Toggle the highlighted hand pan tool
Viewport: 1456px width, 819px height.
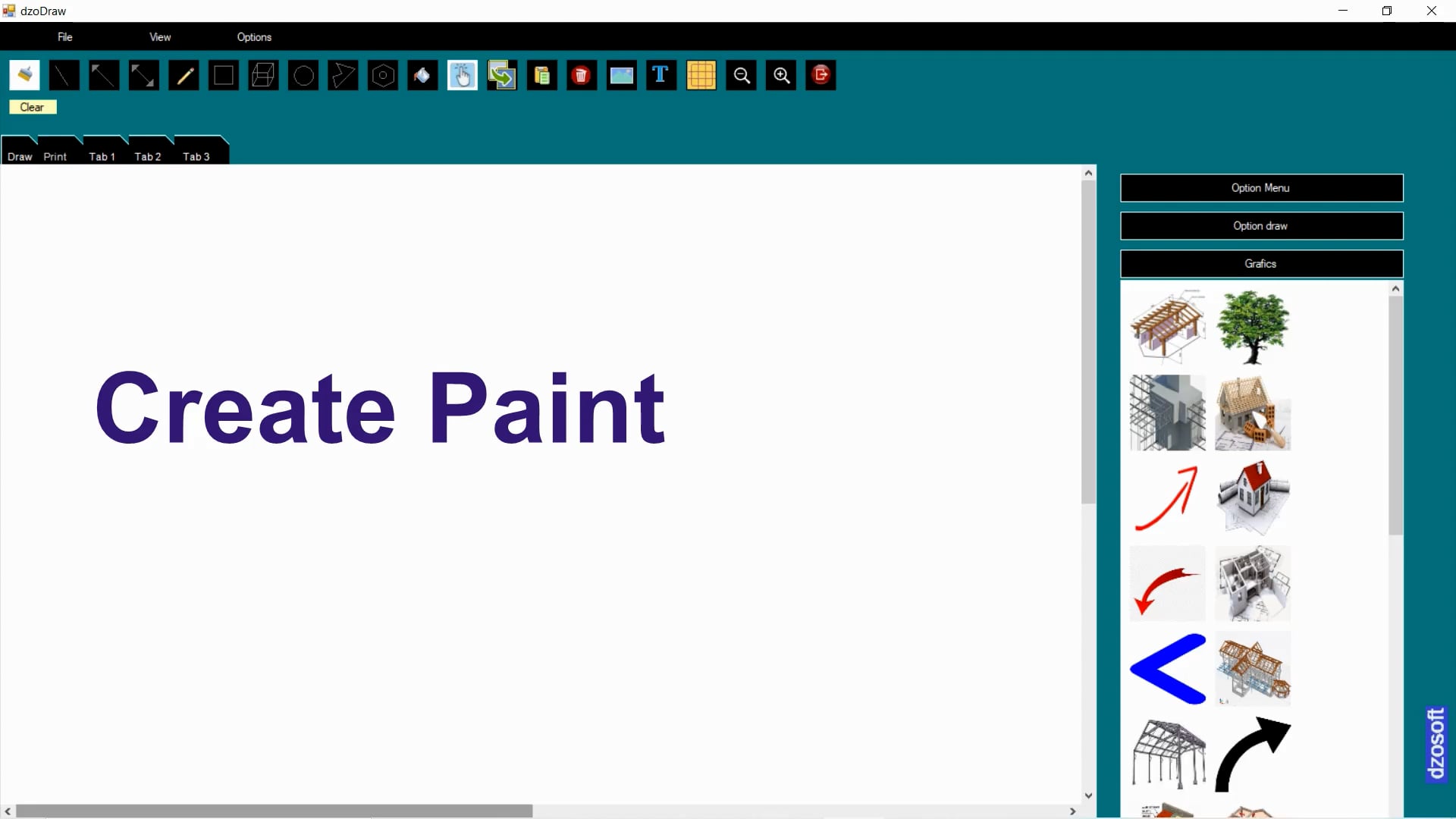click(x=463, y=75)
